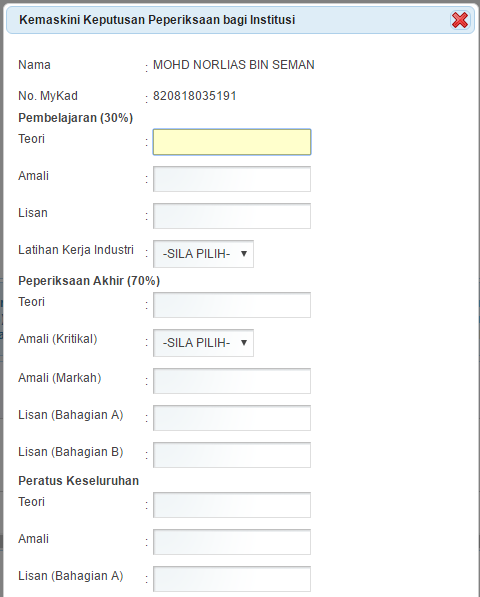Close the Kemaskini Keputusan Peperiksaan dialog
Screen dimensions: 480x597
pyautogui.click(x=460, y=20)
